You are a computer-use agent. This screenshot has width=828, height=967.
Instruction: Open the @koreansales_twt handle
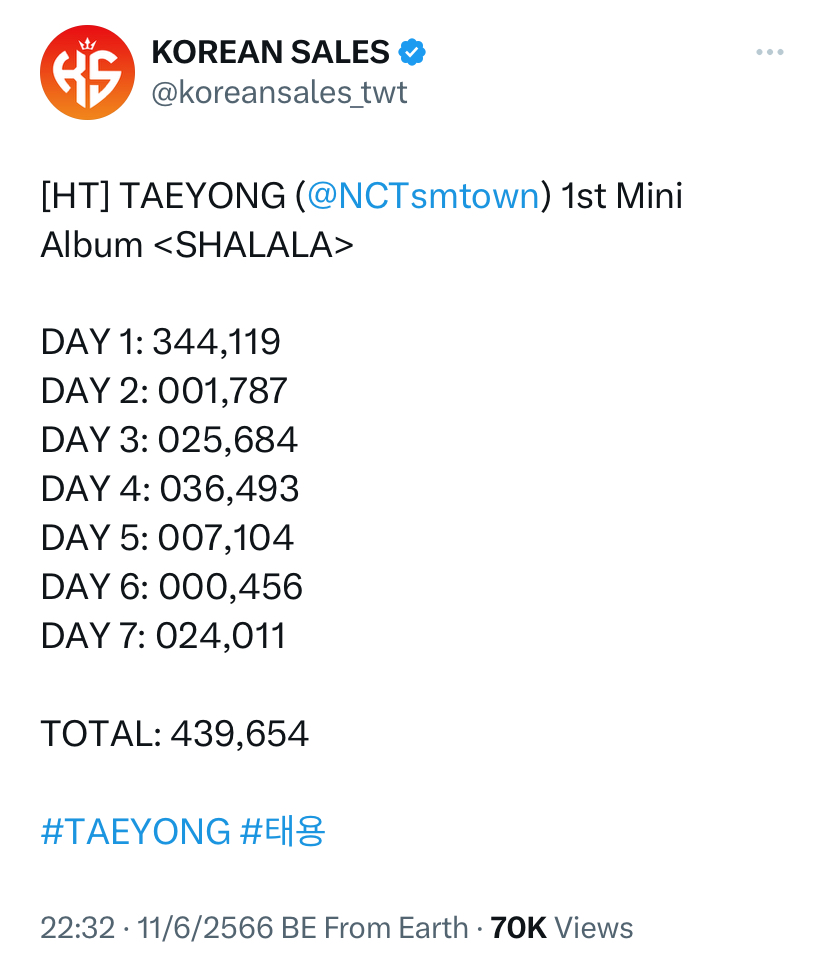(279, 93)
